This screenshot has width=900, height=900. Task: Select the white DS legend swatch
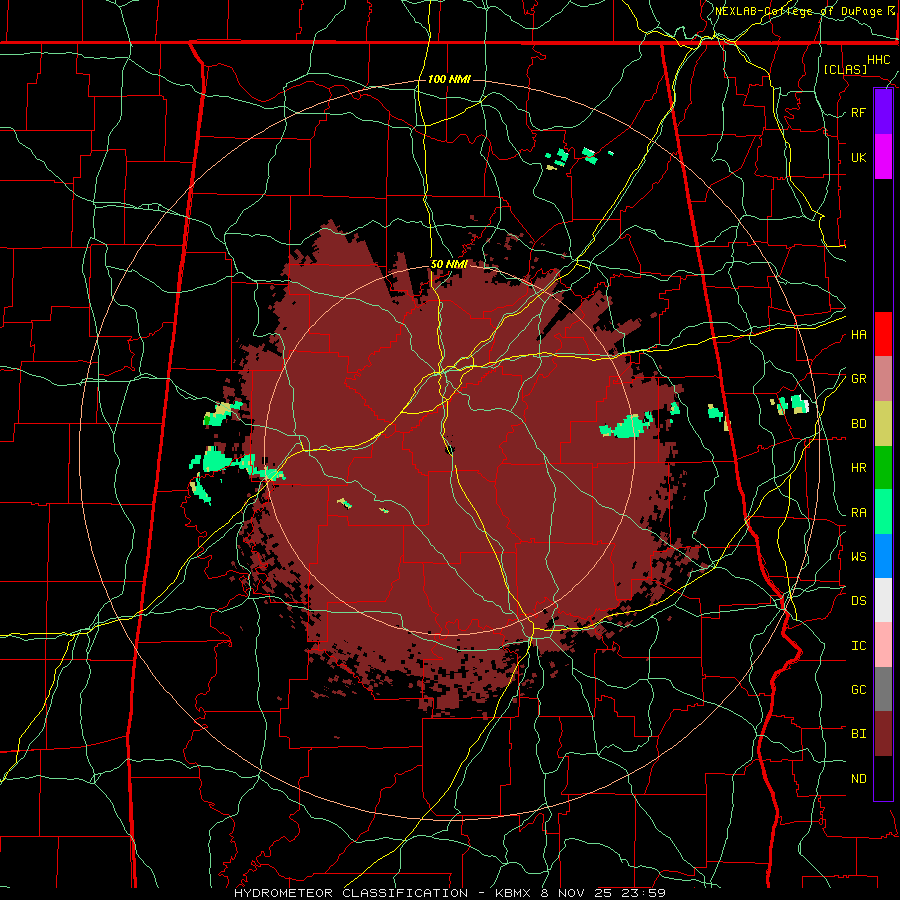pos(883,600)
